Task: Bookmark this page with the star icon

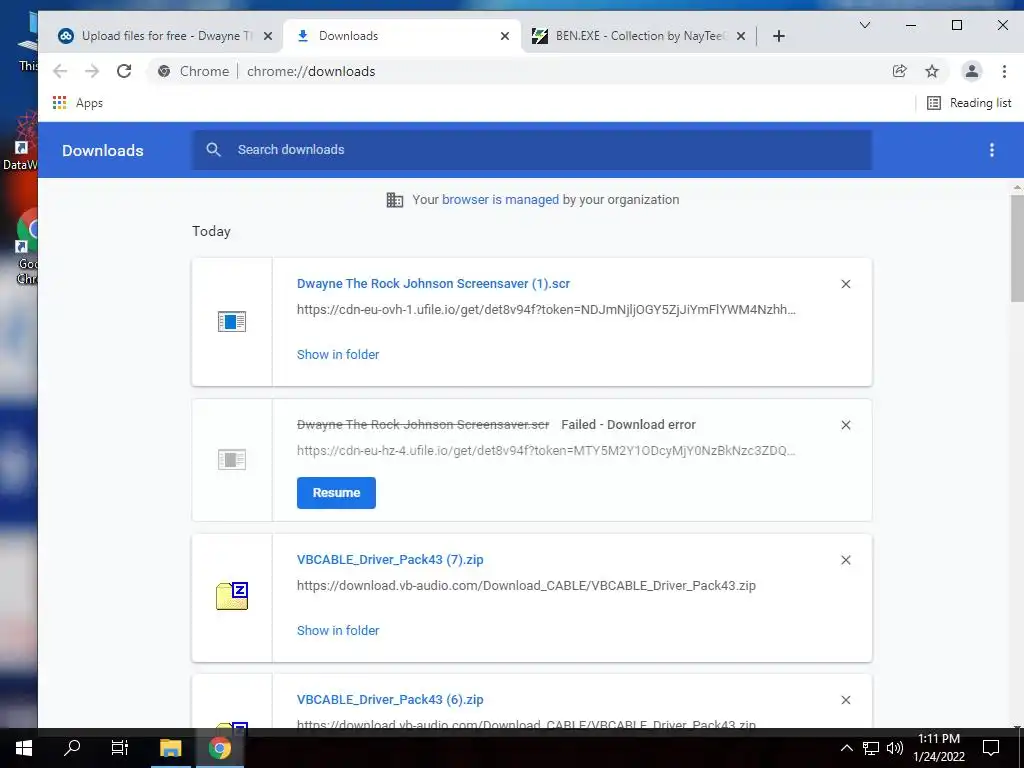Action: (x=932, y=71)
